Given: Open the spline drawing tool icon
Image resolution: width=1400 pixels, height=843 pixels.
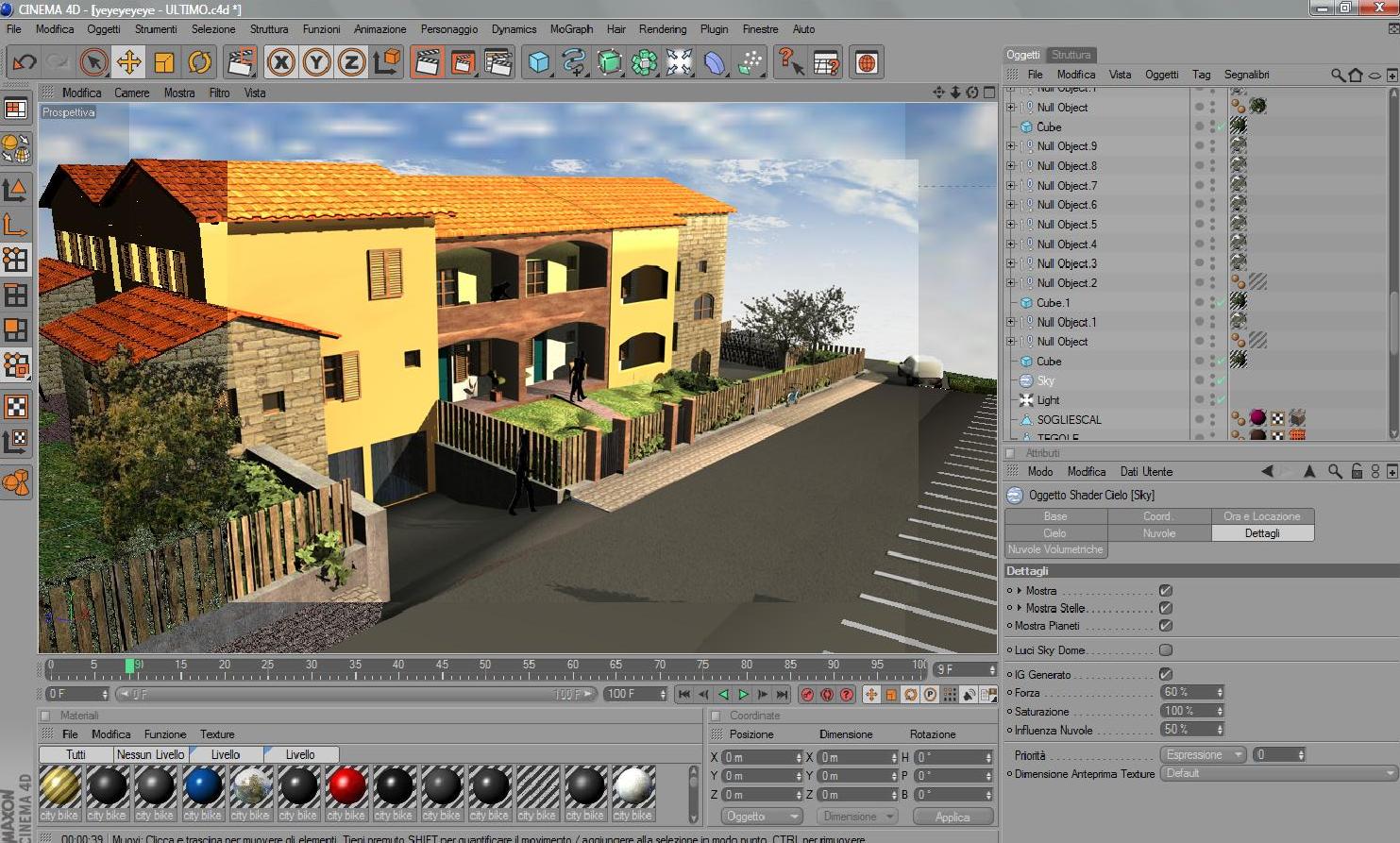Looking at the screenshot, I should (x=574, y=62).
